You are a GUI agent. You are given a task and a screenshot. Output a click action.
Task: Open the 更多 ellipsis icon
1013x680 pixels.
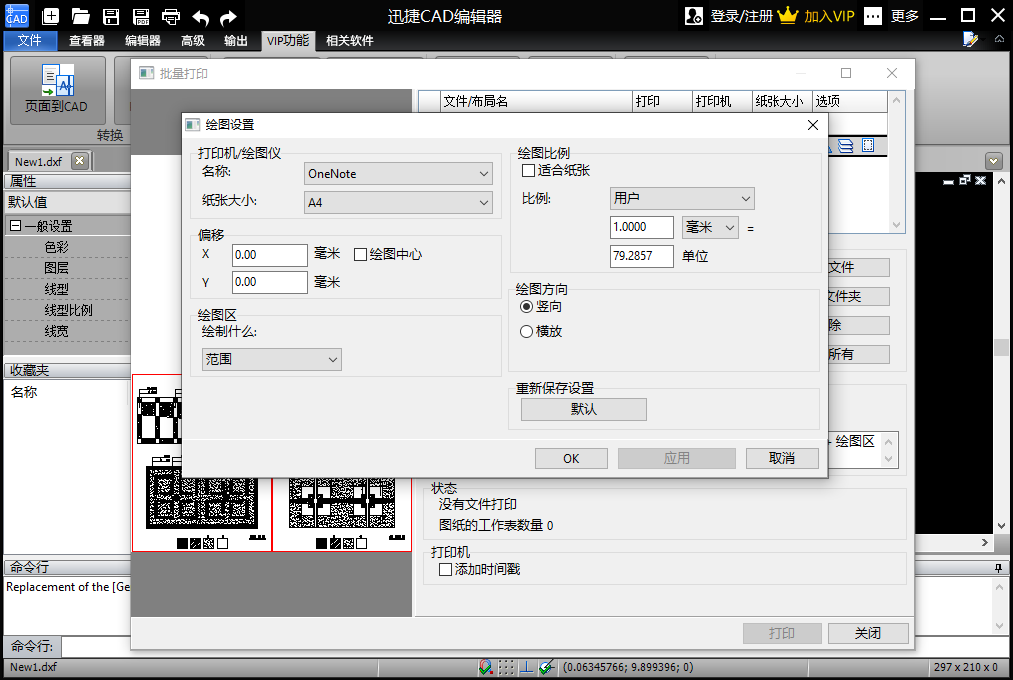pyautogui.click(x=873, y=16)
